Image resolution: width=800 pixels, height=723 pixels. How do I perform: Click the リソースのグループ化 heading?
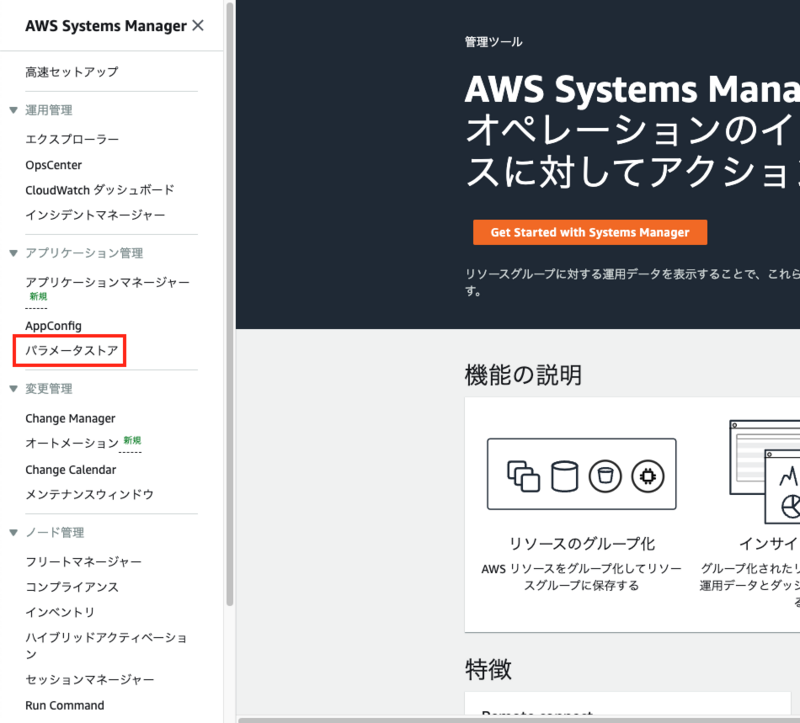pos(582,544)
